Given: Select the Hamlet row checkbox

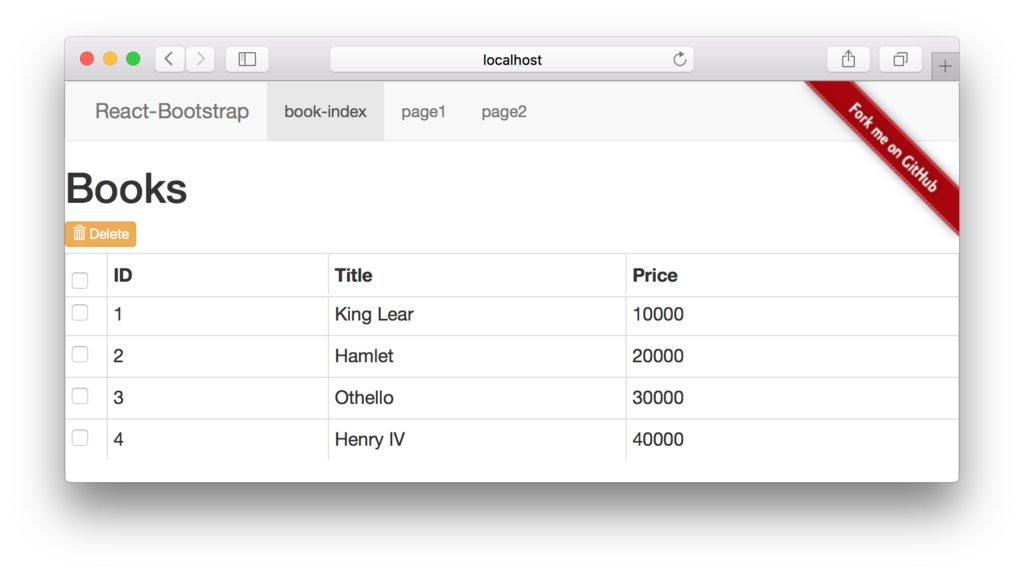Looking at the screenshot, I should click(80, 355).
